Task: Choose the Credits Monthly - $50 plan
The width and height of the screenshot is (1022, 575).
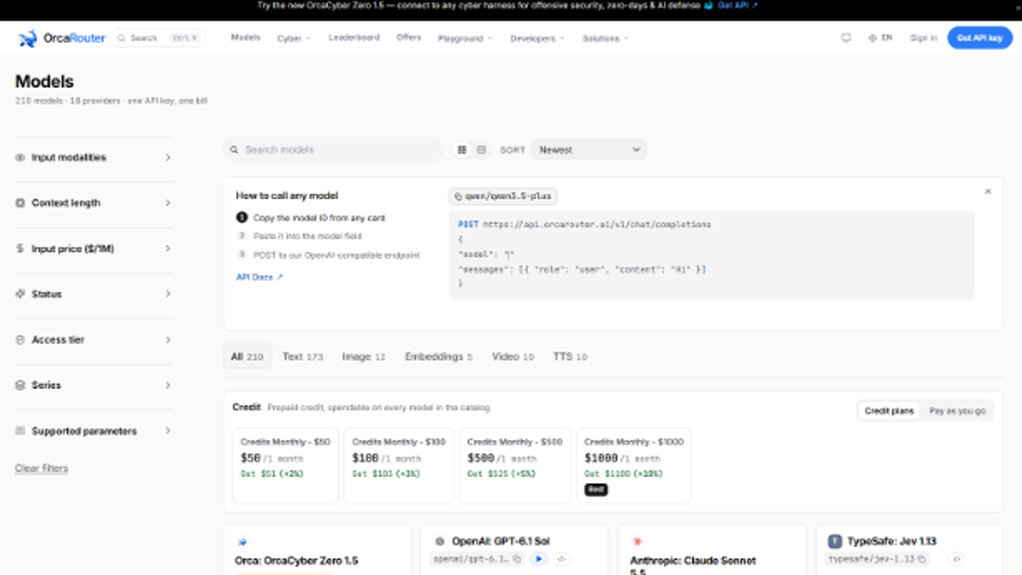Action: click(285, 465)
